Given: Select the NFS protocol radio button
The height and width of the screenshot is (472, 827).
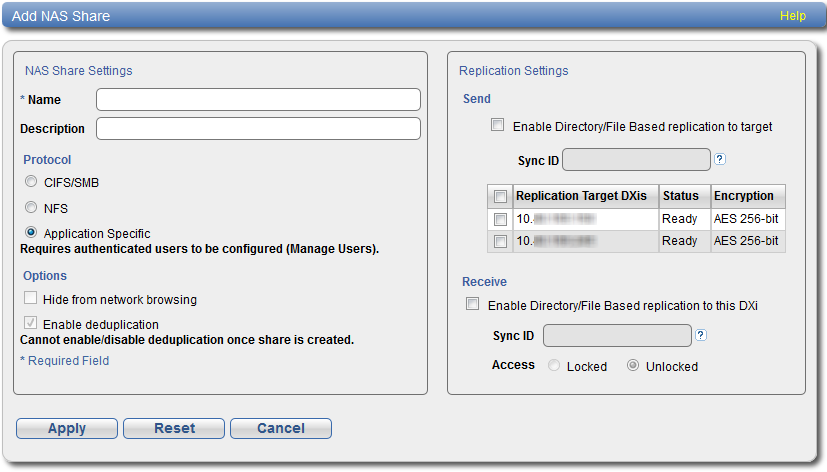Looking at the screenshot, I should tap(31, 208).
